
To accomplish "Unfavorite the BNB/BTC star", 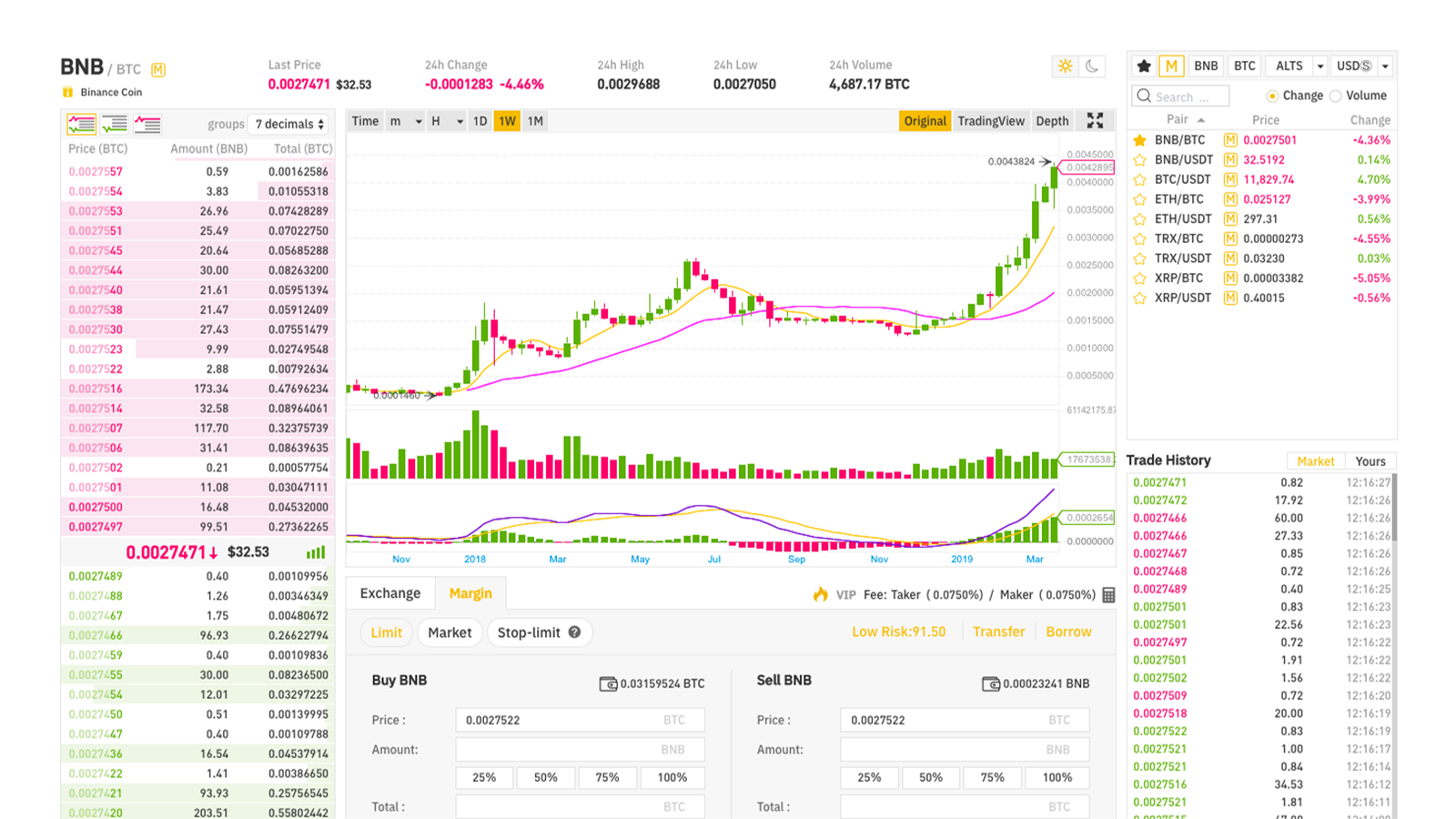I will [1139, 140].
